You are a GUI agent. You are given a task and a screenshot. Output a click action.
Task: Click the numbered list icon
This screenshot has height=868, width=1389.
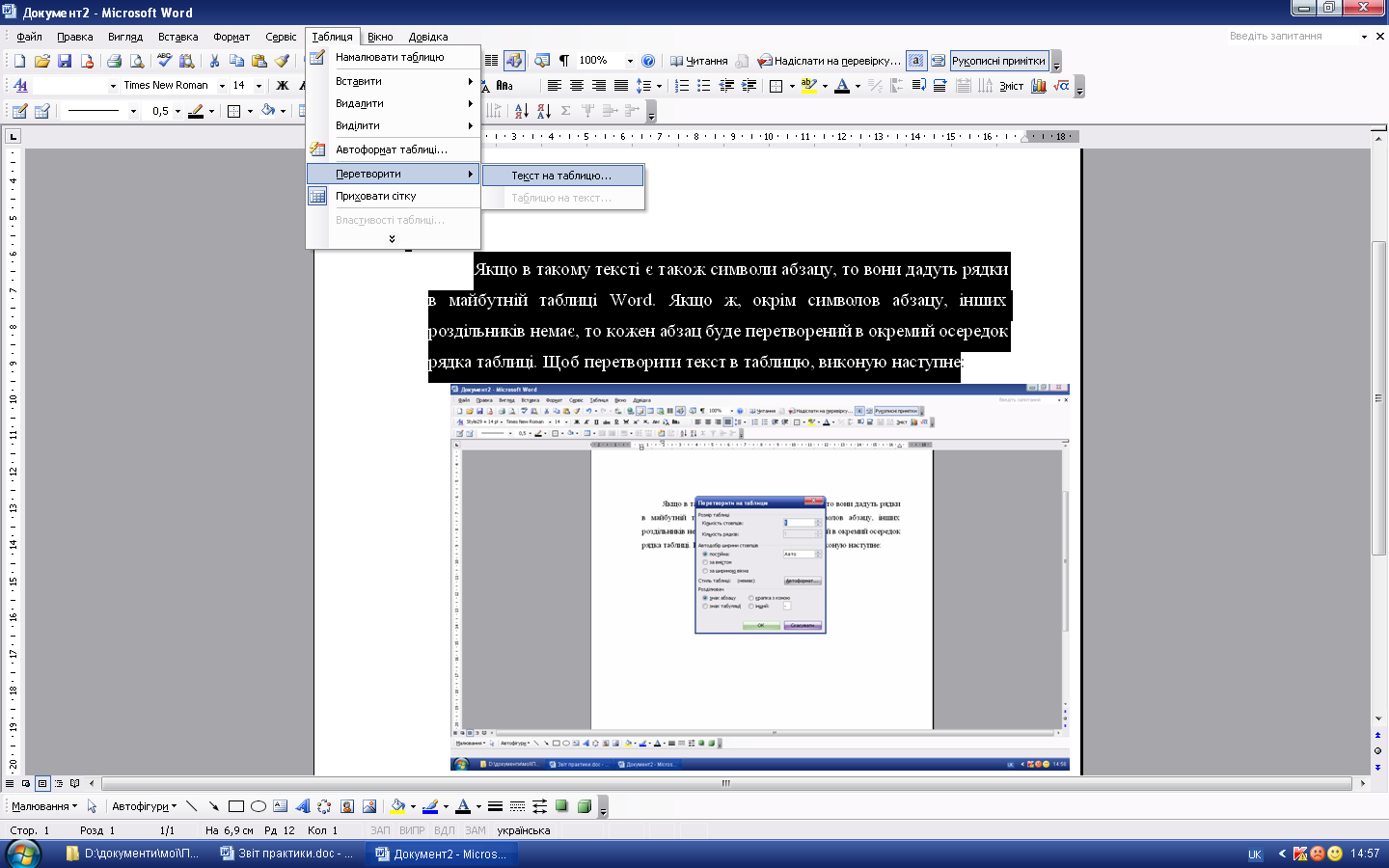point(682,86)
